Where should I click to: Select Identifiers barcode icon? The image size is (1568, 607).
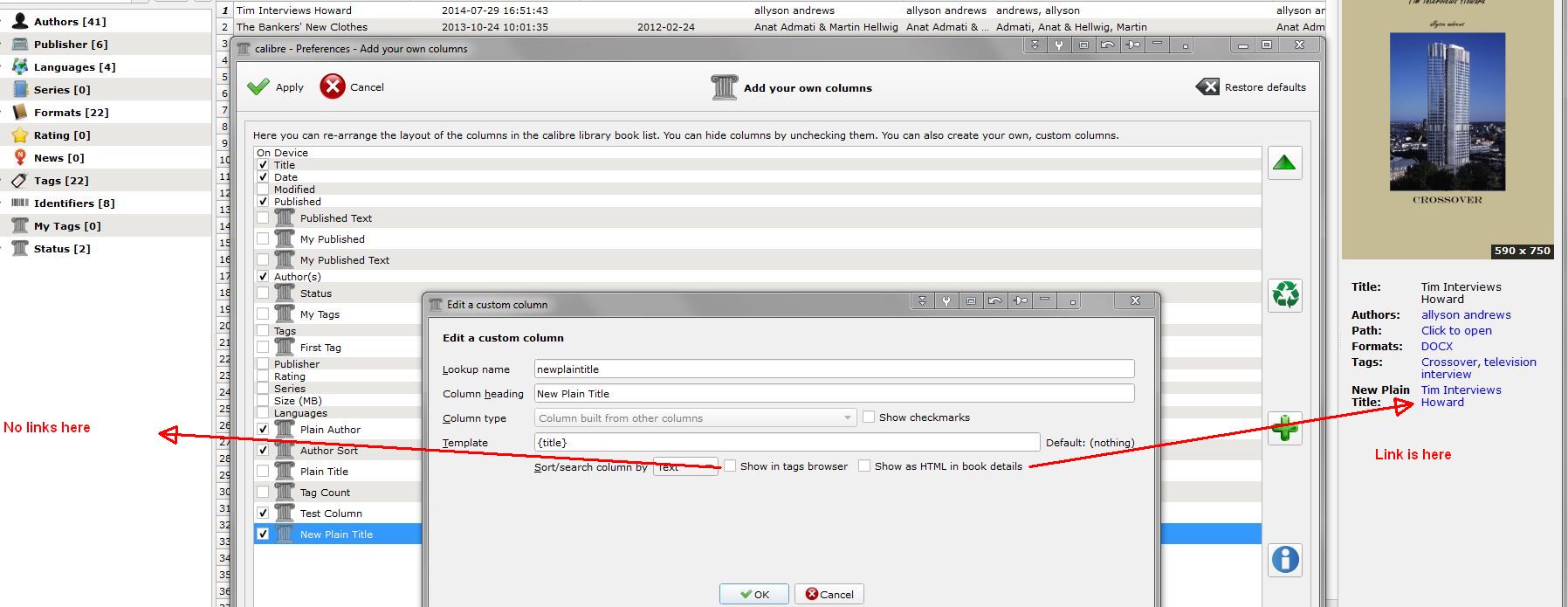20,203
